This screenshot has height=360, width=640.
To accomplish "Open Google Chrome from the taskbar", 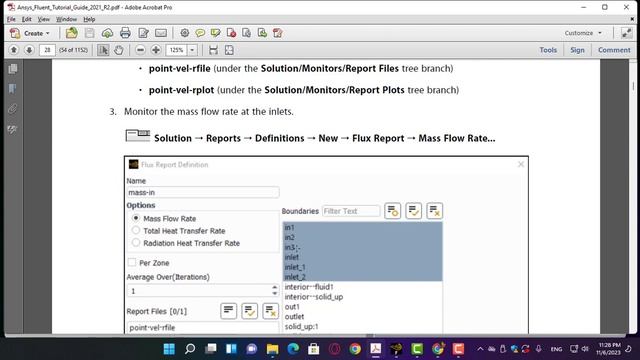I will coord(355,349).
